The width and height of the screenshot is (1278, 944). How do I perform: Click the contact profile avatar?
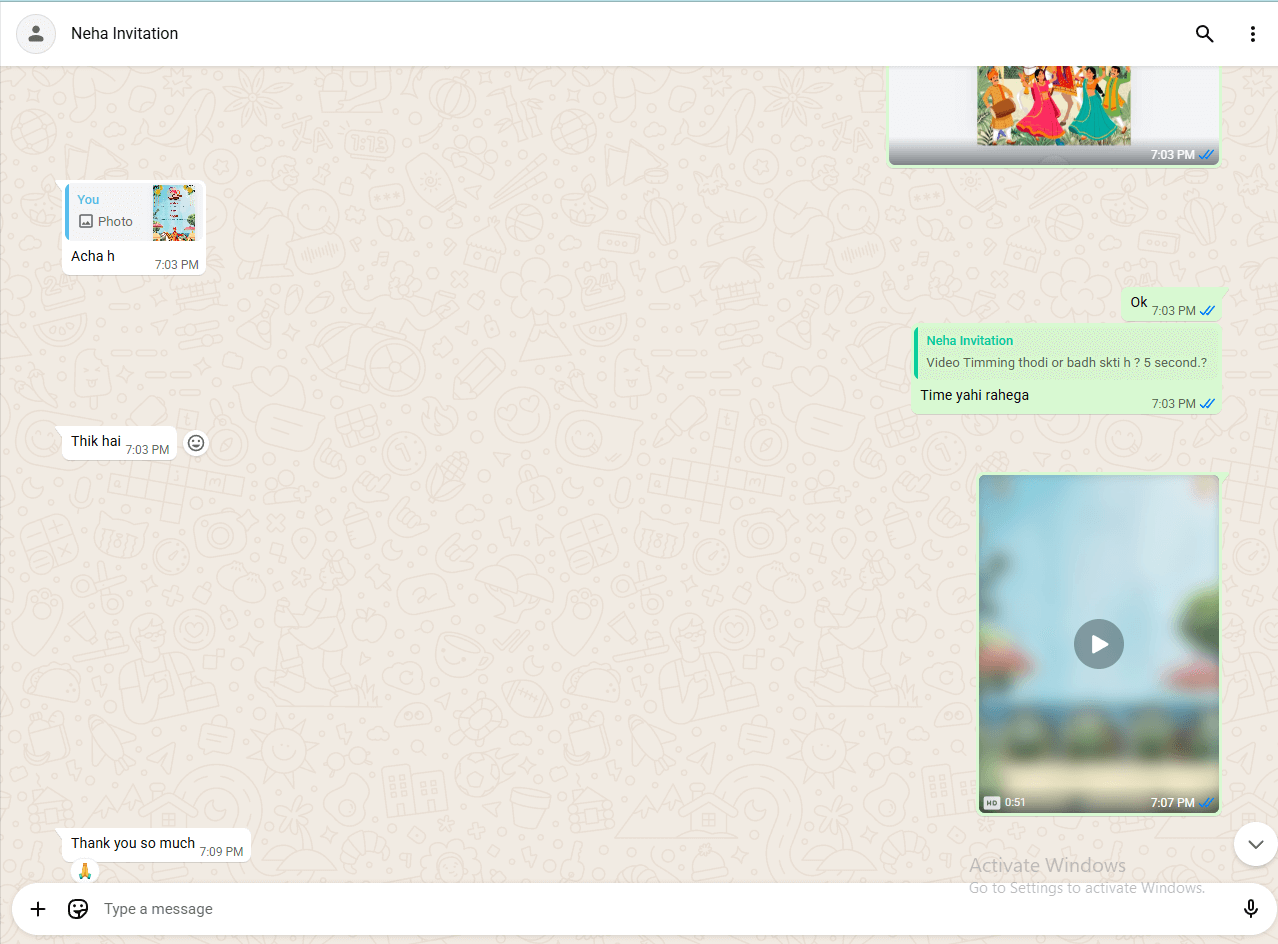click(x=36, y=34)
